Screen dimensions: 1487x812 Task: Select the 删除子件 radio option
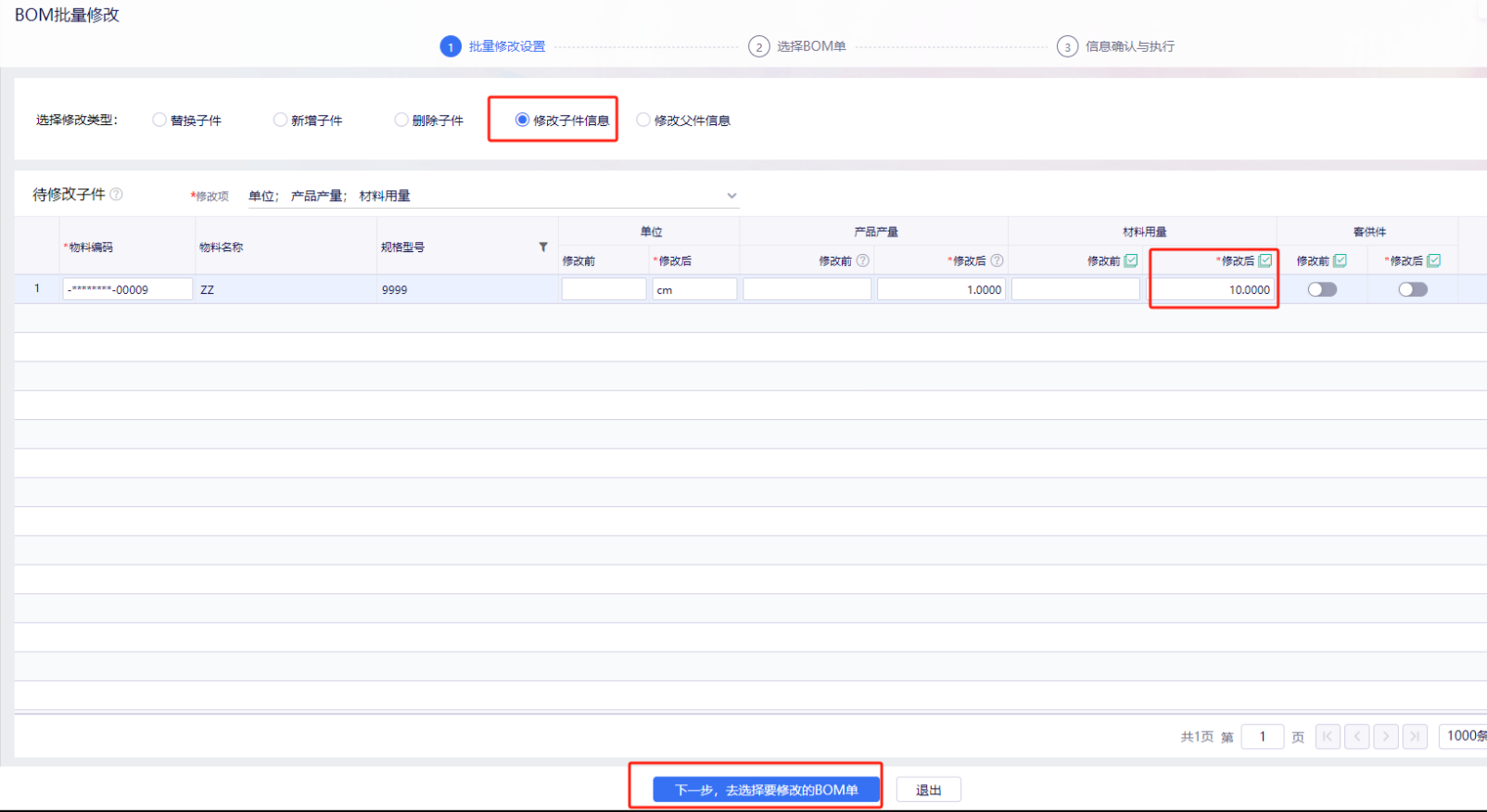tap(401, 120)
